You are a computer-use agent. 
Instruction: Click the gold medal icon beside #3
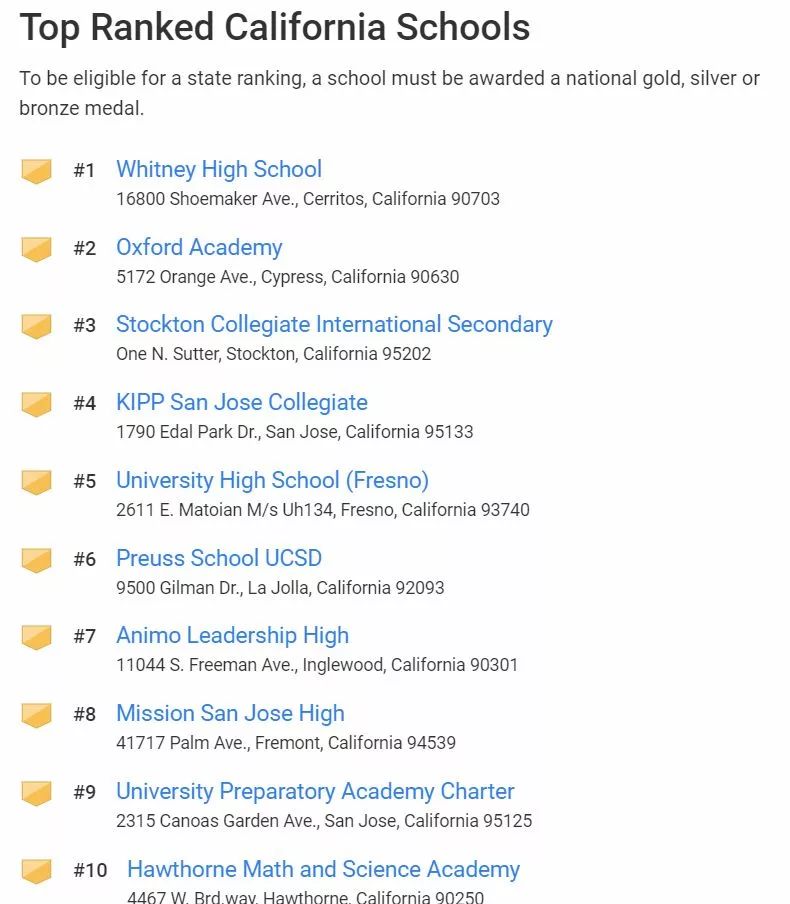[x=36, y=326]
